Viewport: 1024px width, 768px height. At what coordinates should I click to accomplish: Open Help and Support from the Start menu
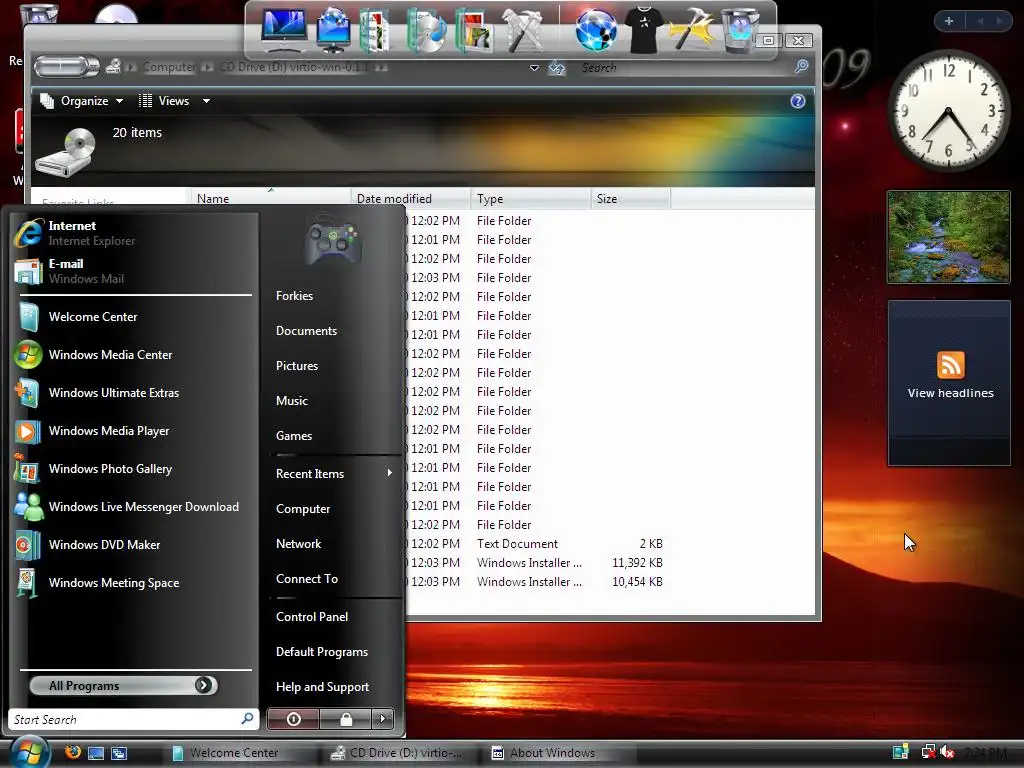click(322, 687)
